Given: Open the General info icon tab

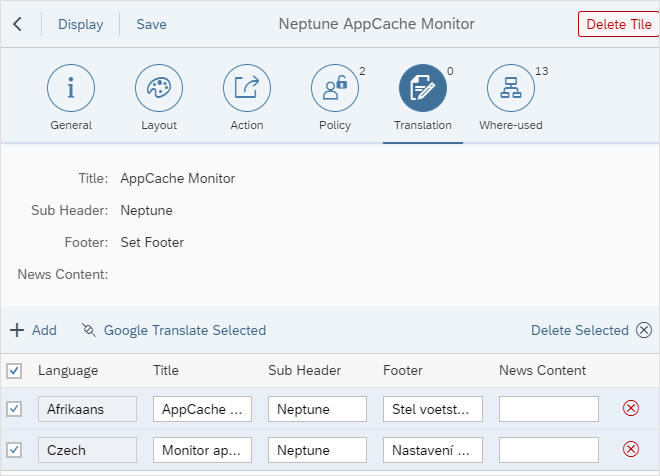Looking at the screenshot, I should pyautogui.click(x=71, y=88).
